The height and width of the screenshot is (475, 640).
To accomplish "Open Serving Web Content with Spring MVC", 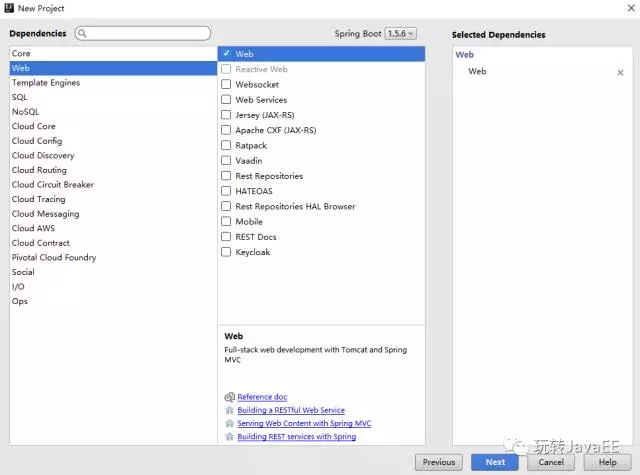I will pos(304,423).
